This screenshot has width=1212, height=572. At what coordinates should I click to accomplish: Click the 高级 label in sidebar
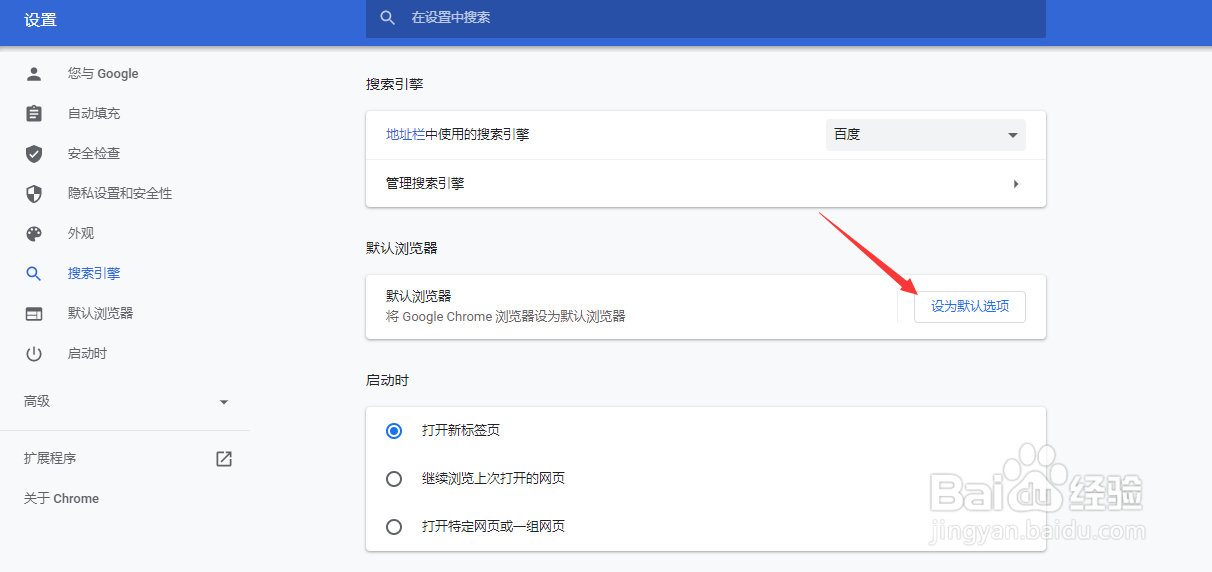point(37,401)
